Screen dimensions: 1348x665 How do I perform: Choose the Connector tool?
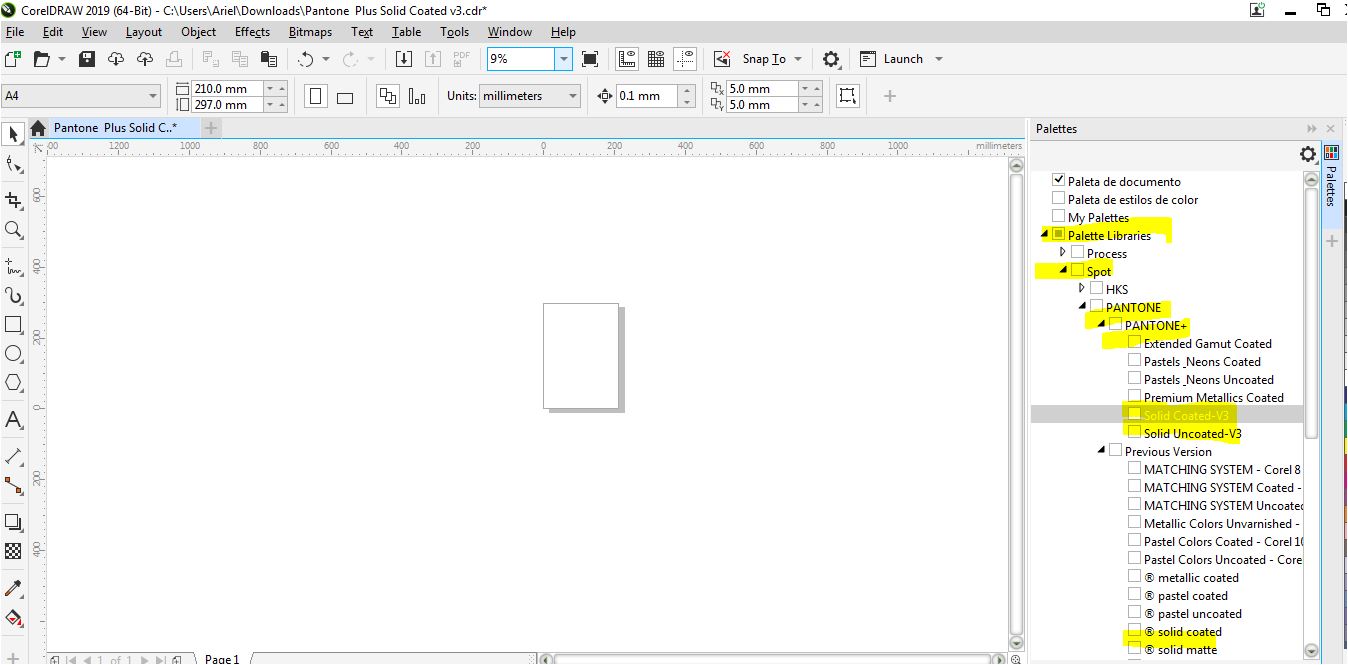point(13,486)
